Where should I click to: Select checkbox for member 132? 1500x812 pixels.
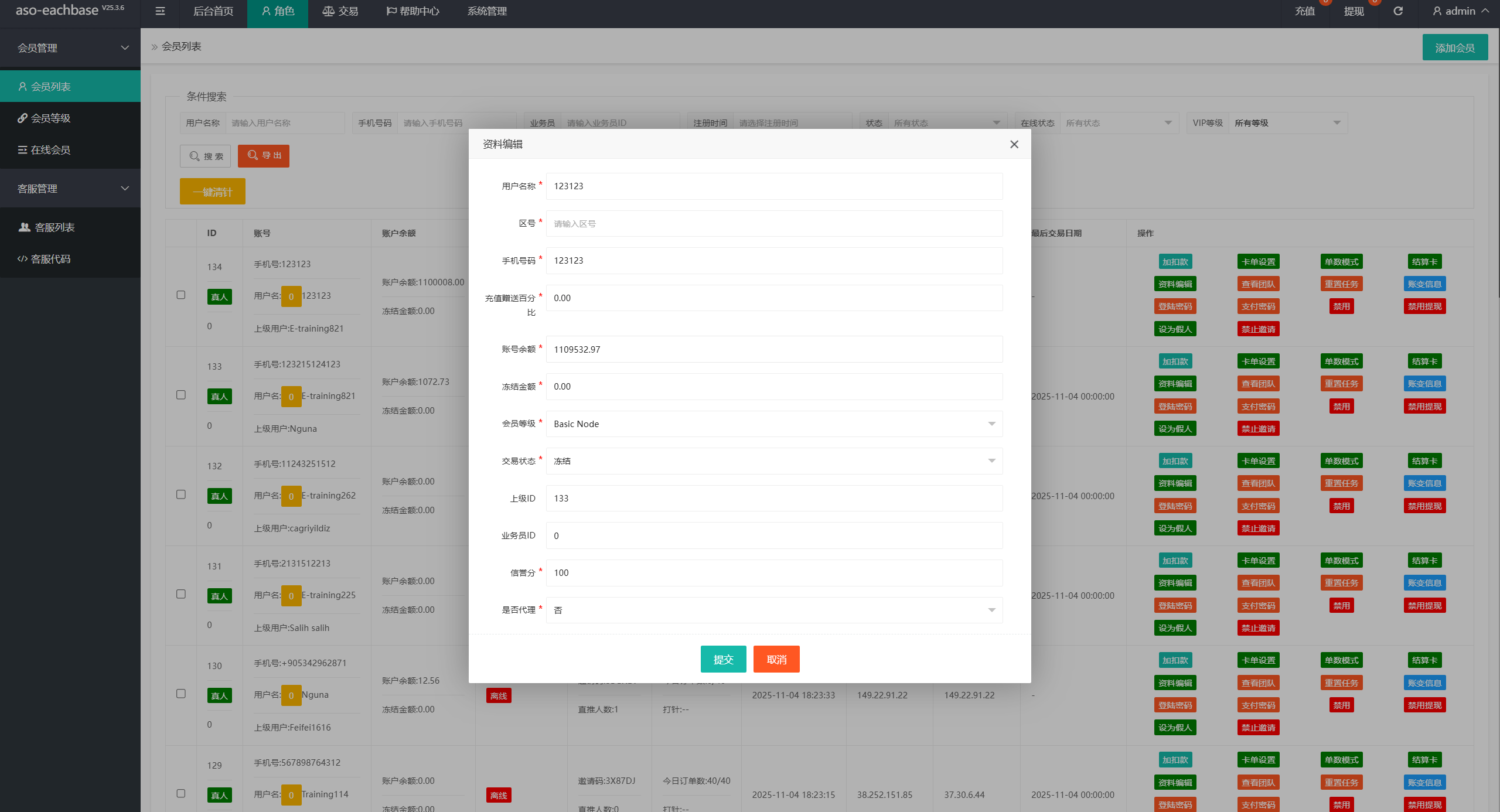tap(181, 494)
